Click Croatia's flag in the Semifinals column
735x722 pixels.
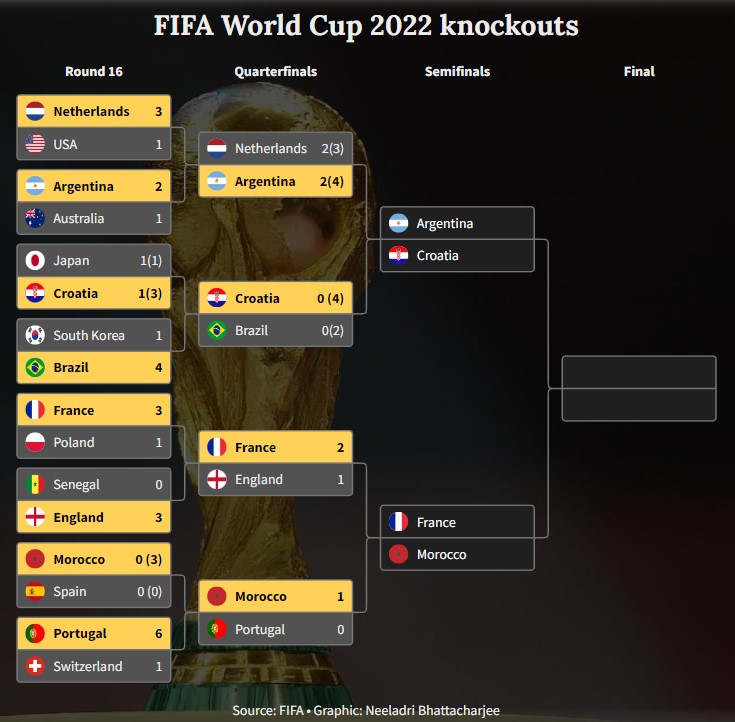399,255
